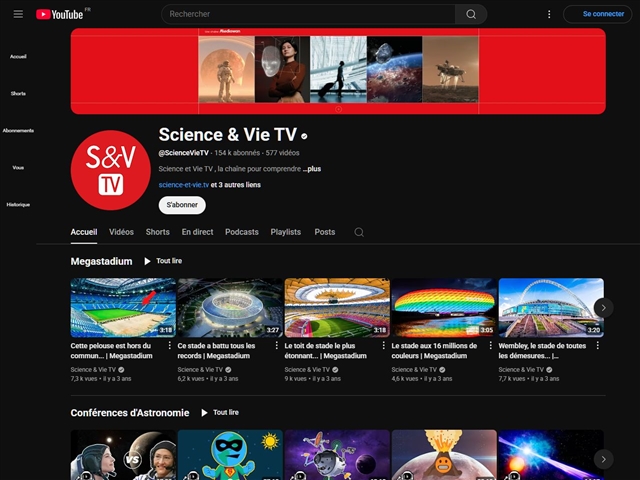Open the blue stadium pitch thumbnail (3:18)
The width and height of the screenshot is (640, 480).
tap(123, 308)
